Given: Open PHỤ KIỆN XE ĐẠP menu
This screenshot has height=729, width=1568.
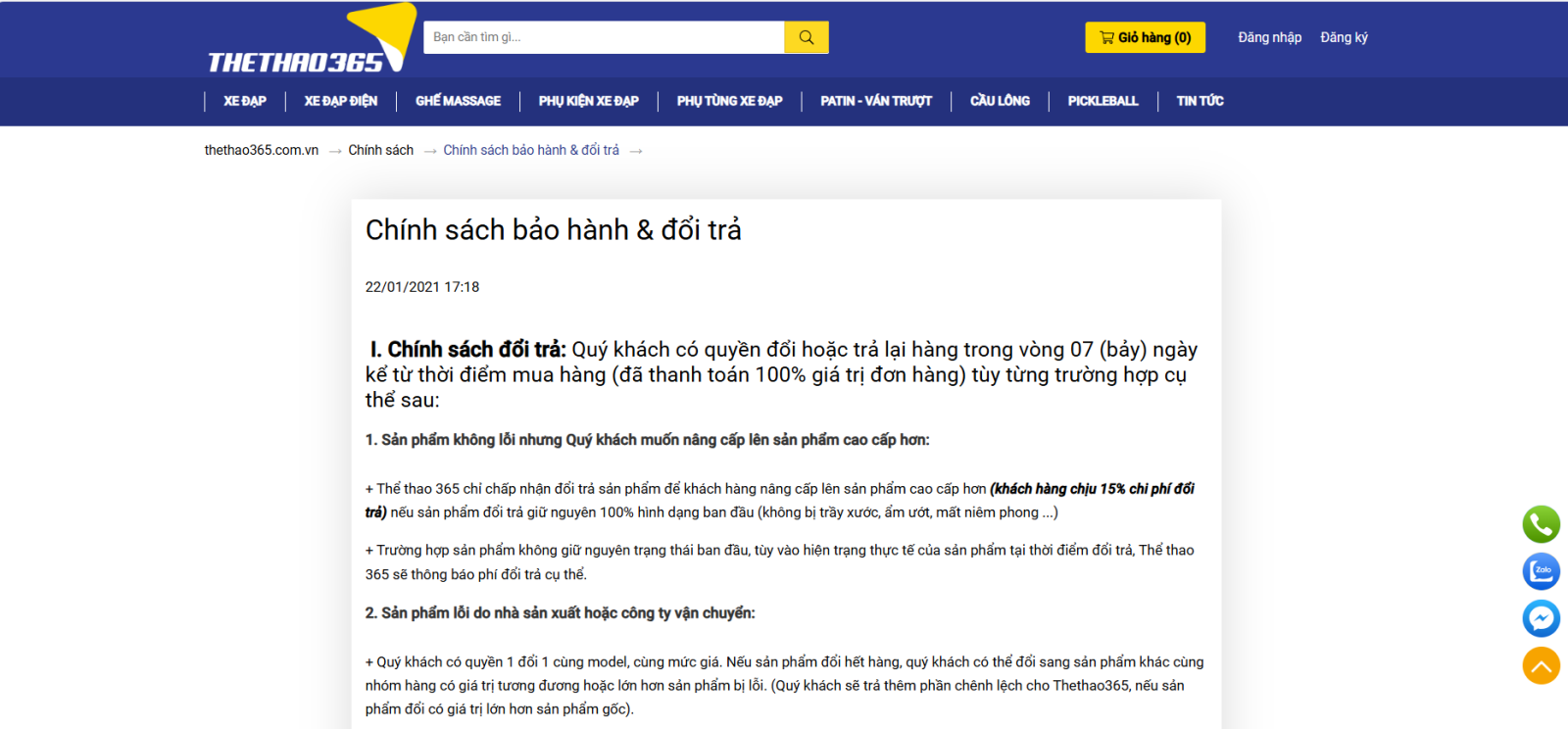Looking at the screenshot, I should 588,101.
